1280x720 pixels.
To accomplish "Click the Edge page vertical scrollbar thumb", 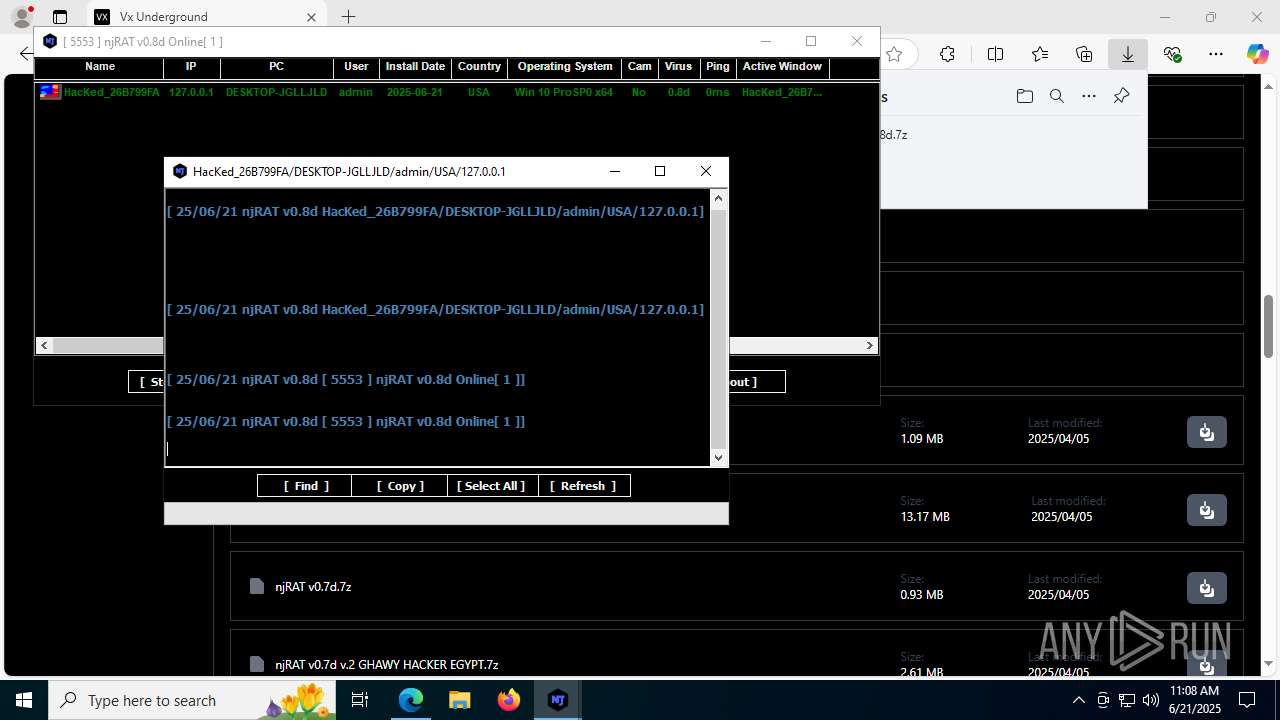I will point(1269,327).
